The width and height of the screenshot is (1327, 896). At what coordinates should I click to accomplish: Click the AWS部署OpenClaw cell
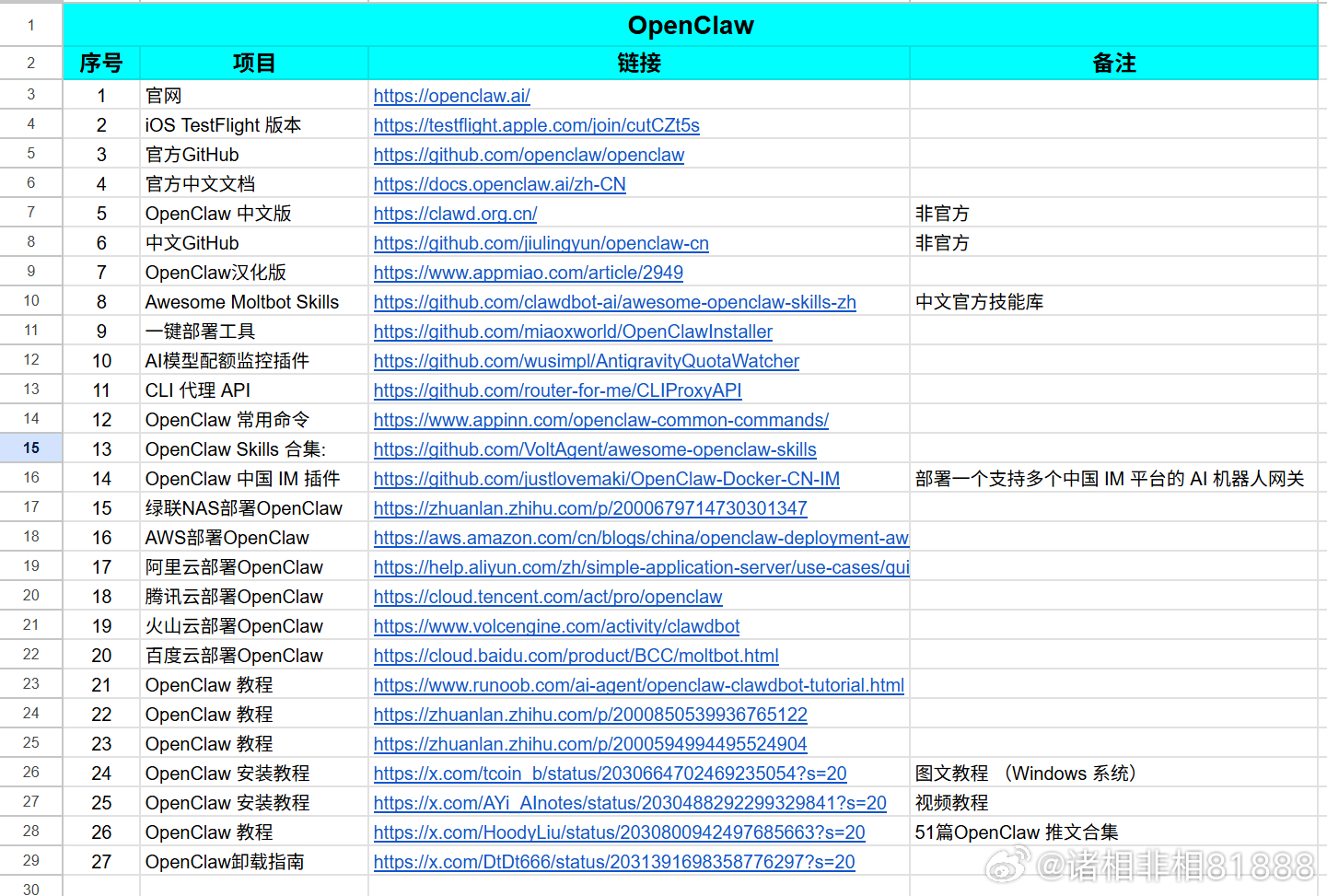254,538
